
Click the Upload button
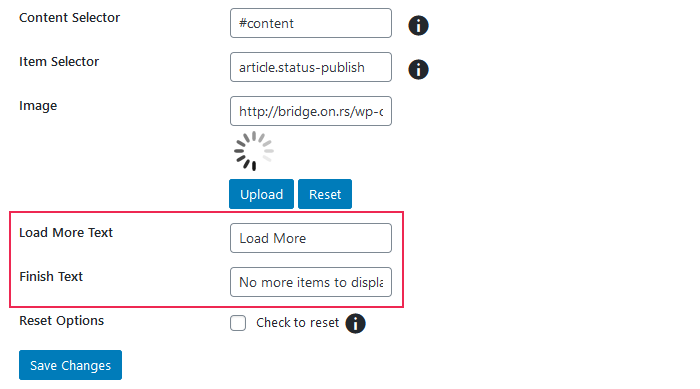(262, 194)
